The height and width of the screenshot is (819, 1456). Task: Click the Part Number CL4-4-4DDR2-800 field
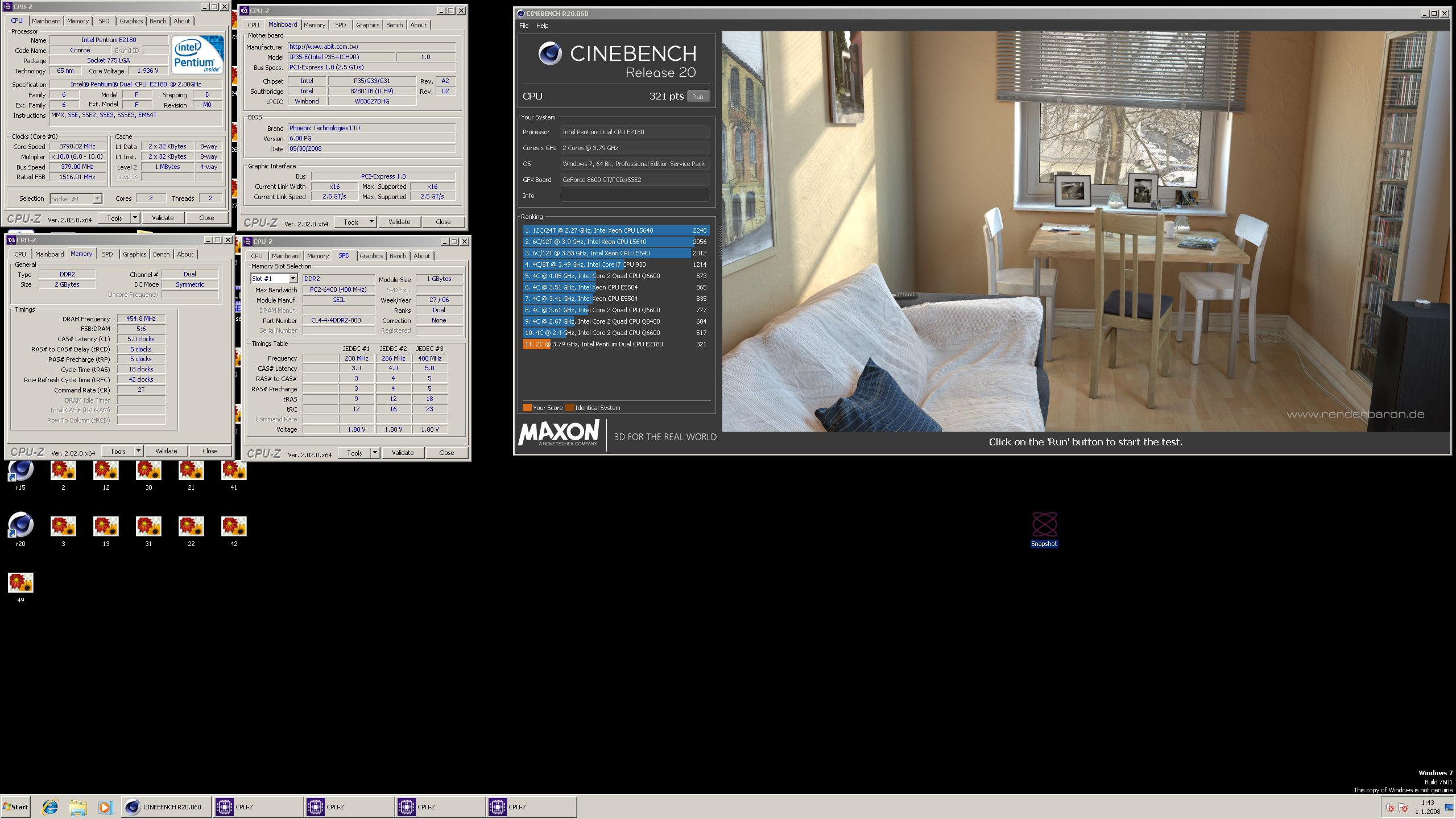[338, 321]
